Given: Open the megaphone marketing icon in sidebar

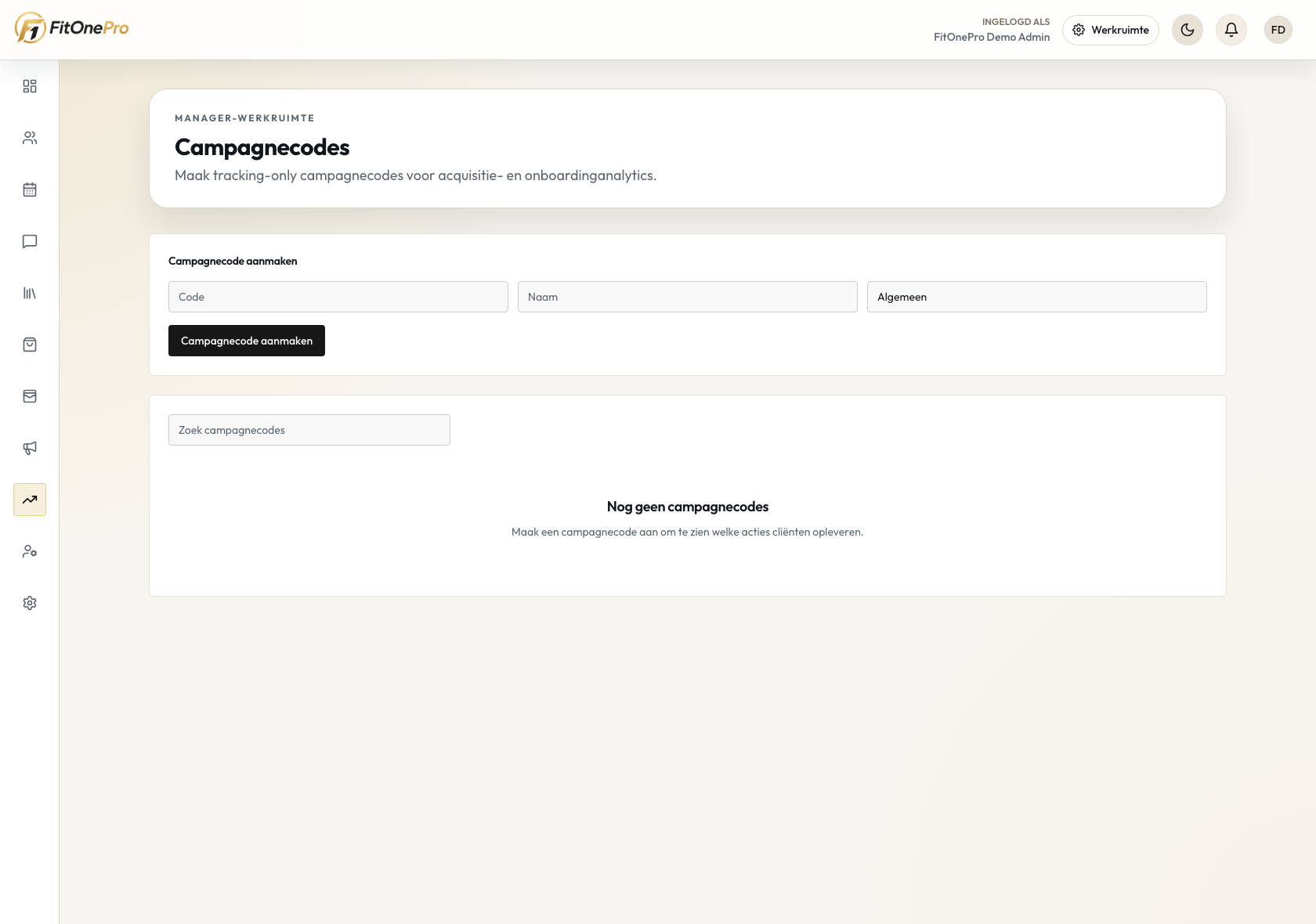Looking at the screenshot, I should 30,448.
